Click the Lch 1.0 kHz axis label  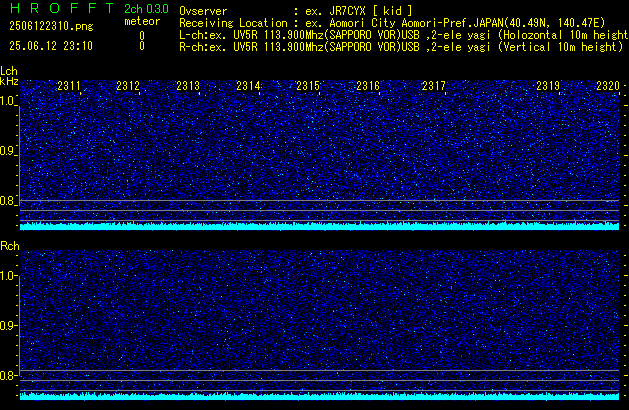tap(7, 101)
